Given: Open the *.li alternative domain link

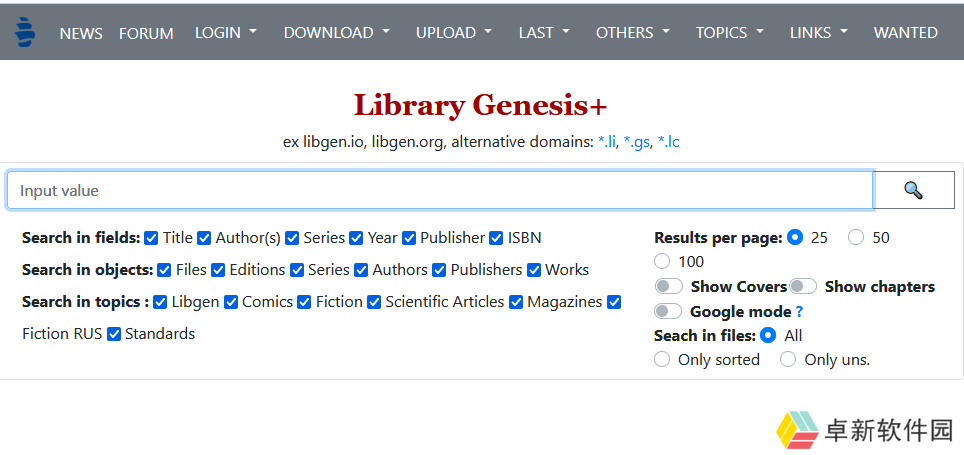Looking at the screenshot, I should pyautogui.click(x=606, y=142).
